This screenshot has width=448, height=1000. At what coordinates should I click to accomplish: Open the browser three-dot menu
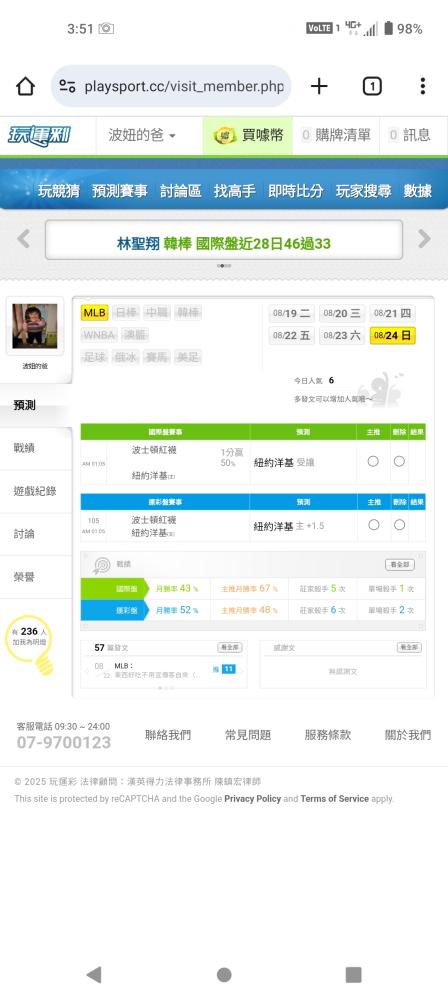(422, 86)
